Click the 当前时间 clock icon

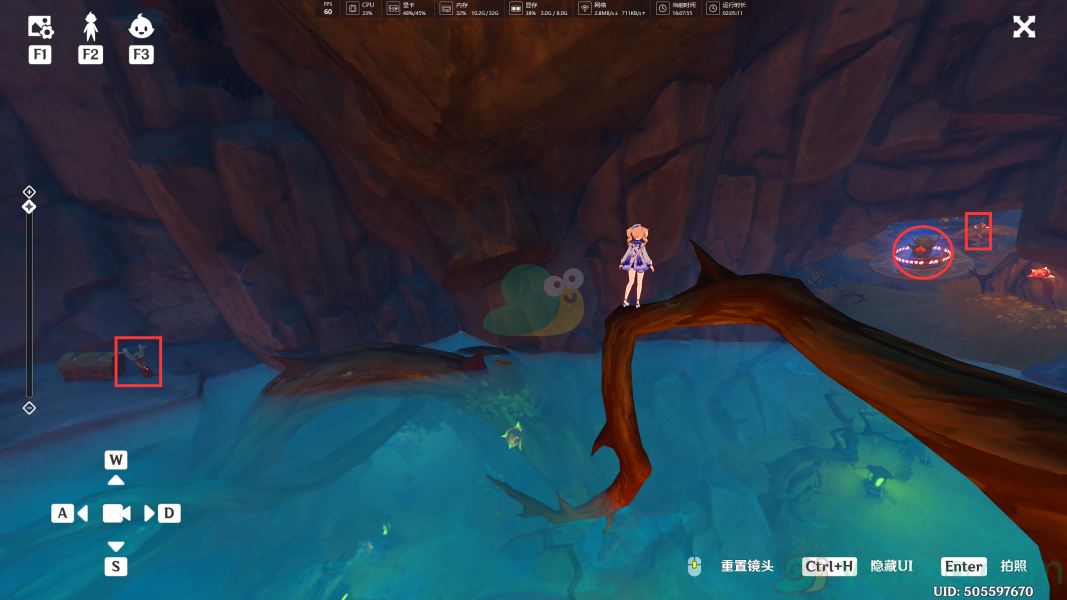pos(662,8)
